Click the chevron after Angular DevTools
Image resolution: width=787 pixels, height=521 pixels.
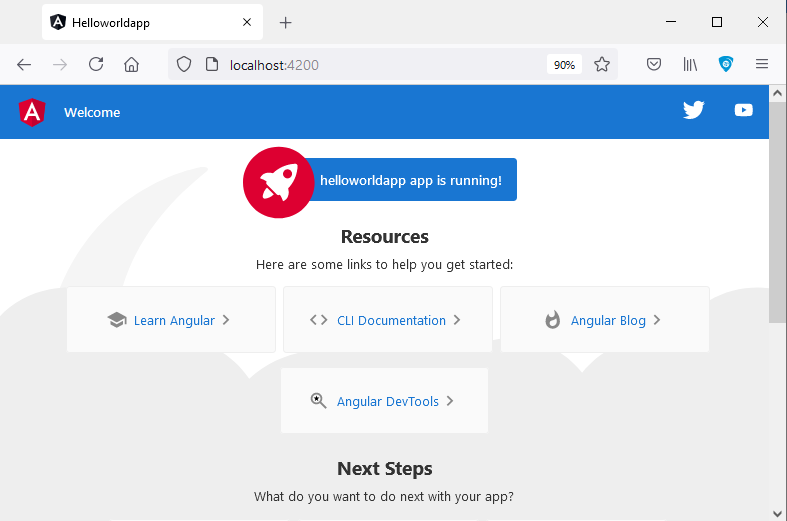[x=450, y=401]
